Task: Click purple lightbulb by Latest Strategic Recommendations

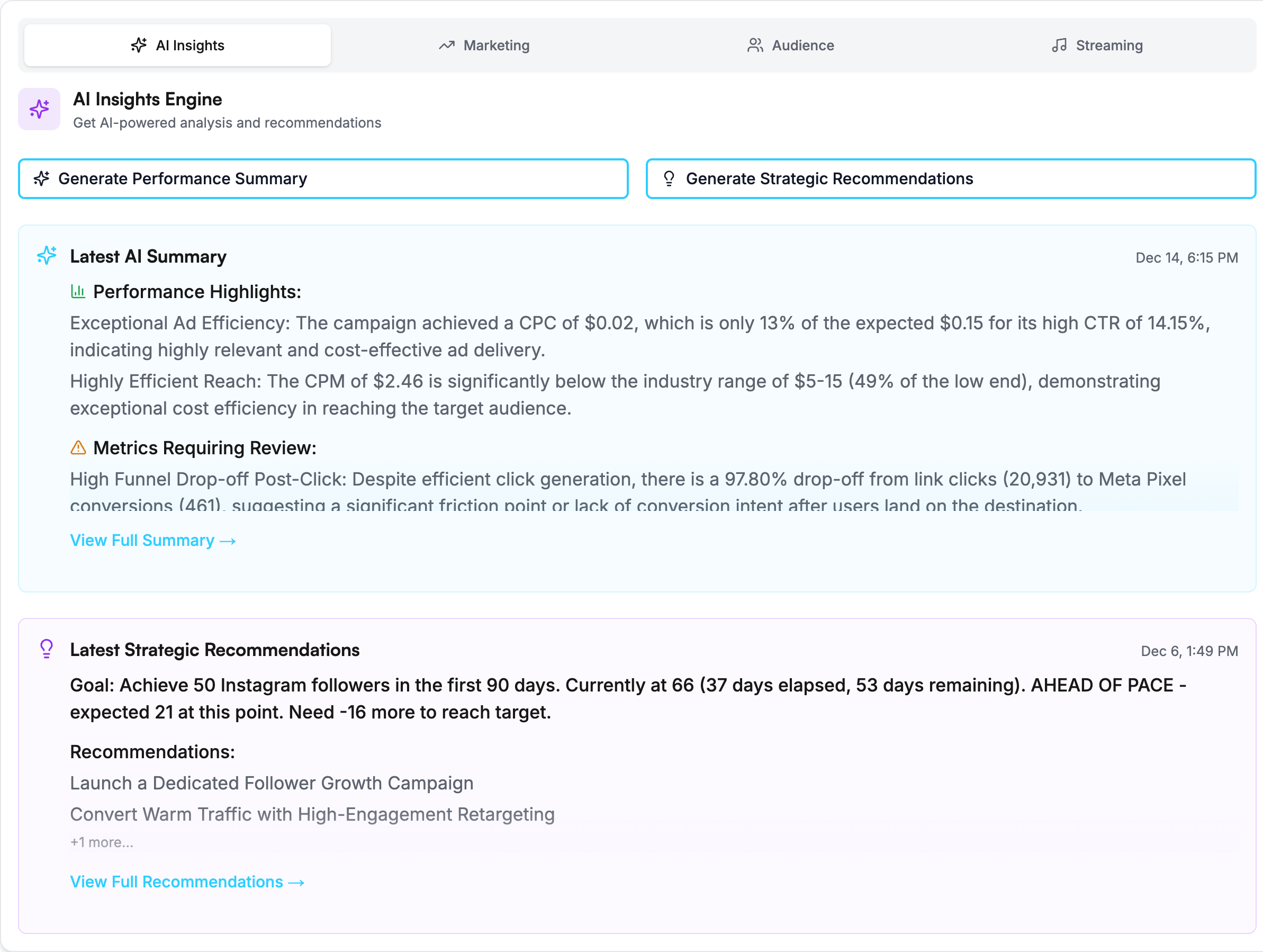Action: pyautogui.click(x=47, y=649)
